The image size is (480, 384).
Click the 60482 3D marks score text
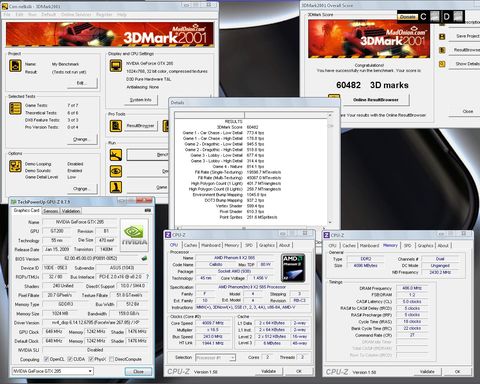(372, 85)
